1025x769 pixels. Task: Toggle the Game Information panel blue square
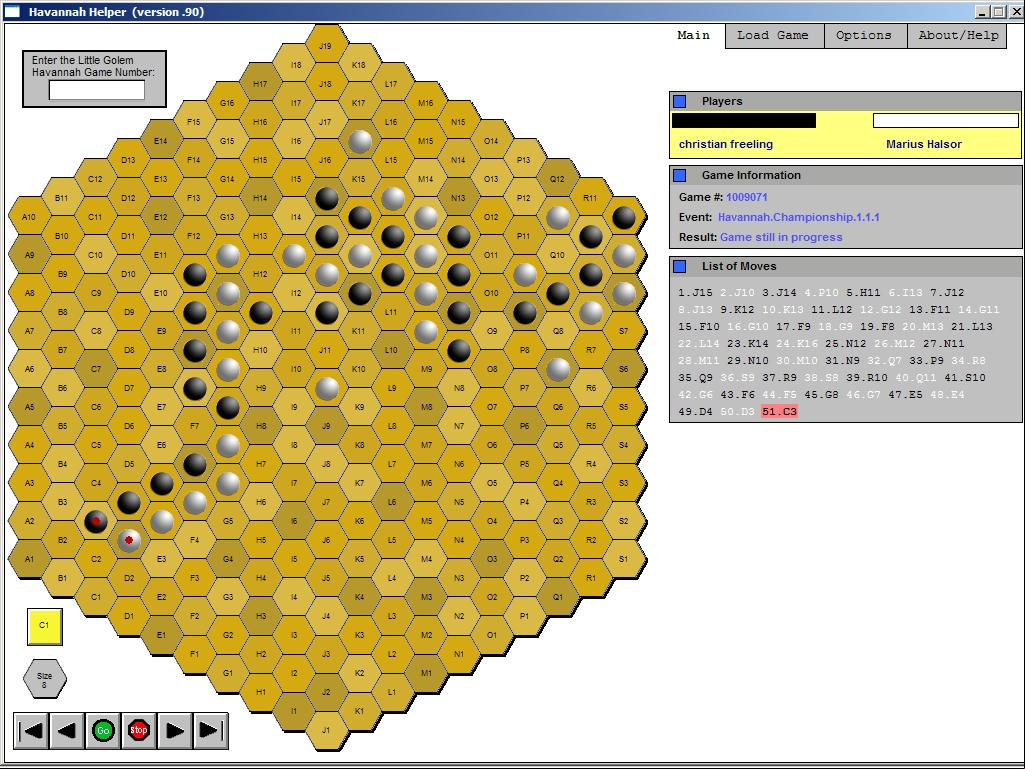[x=680, y=175]
